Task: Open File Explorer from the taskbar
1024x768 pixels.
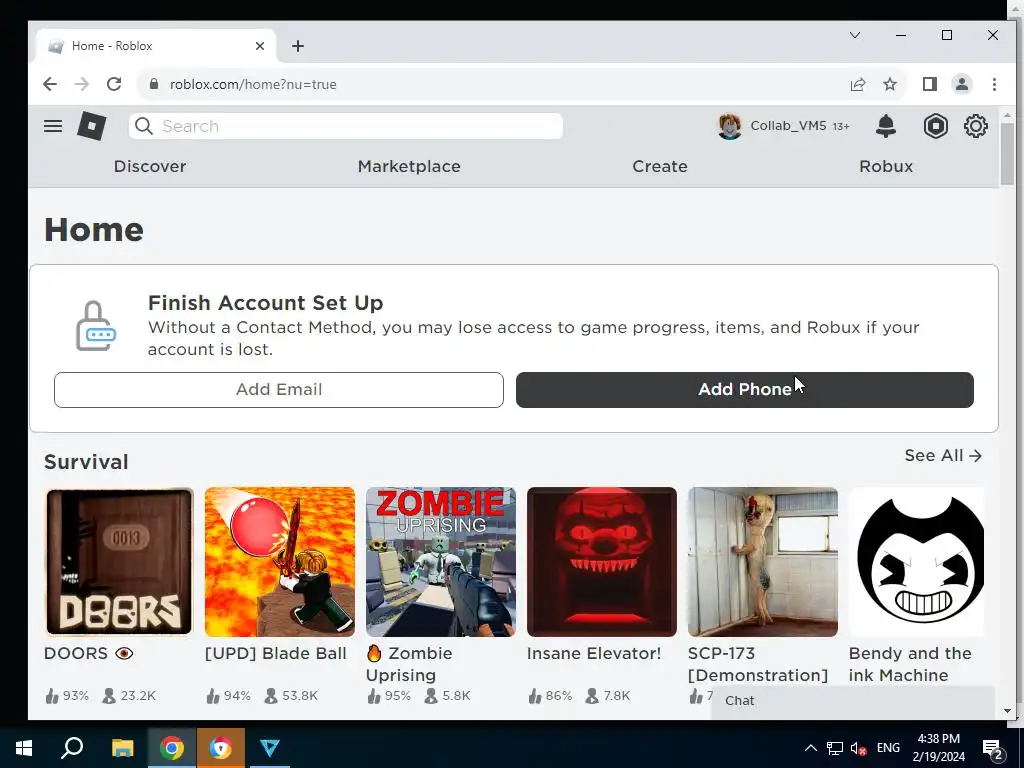Action: coord(122,748)
